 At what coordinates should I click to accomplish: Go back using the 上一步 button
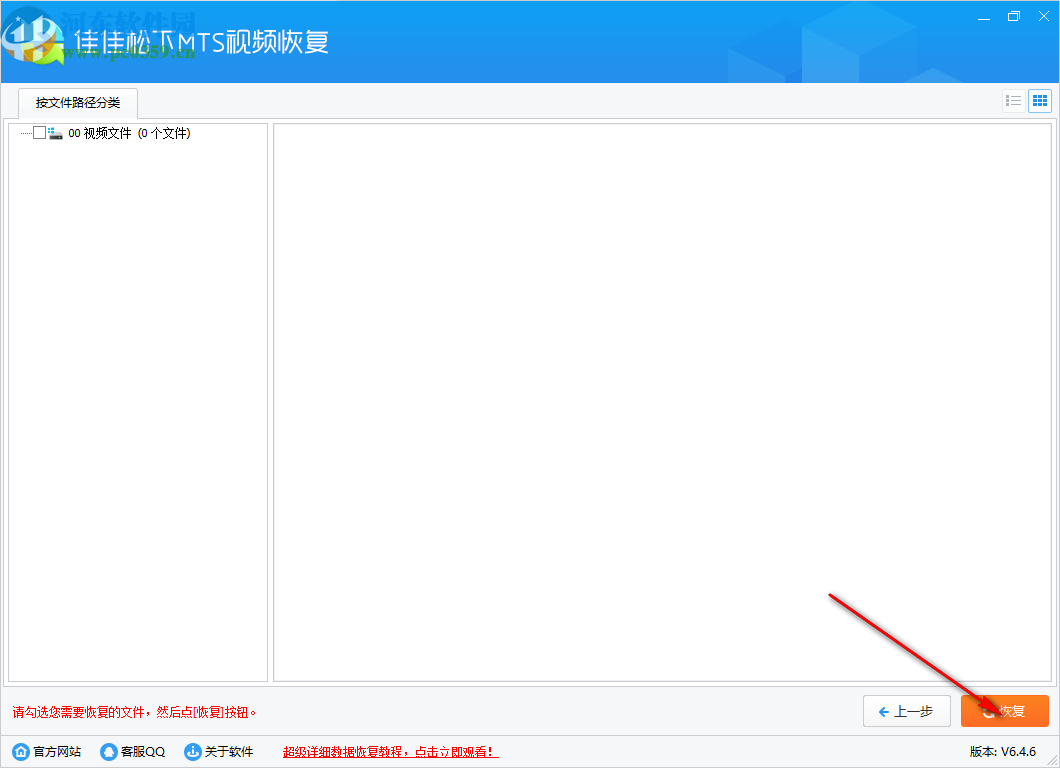tap(906, 711)
